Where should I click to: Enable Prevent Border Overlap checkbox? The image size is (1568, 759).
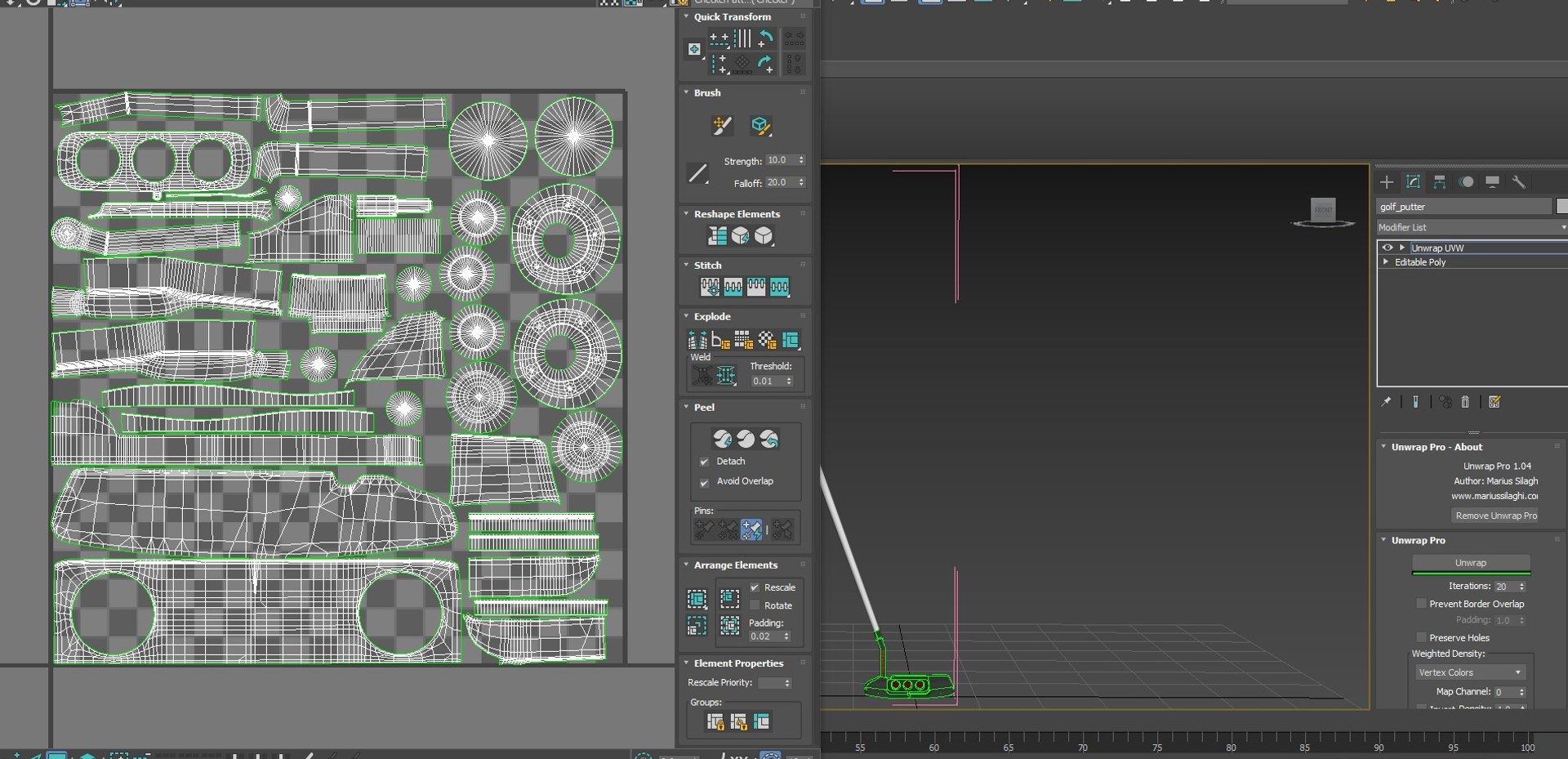coord(1421,604)
